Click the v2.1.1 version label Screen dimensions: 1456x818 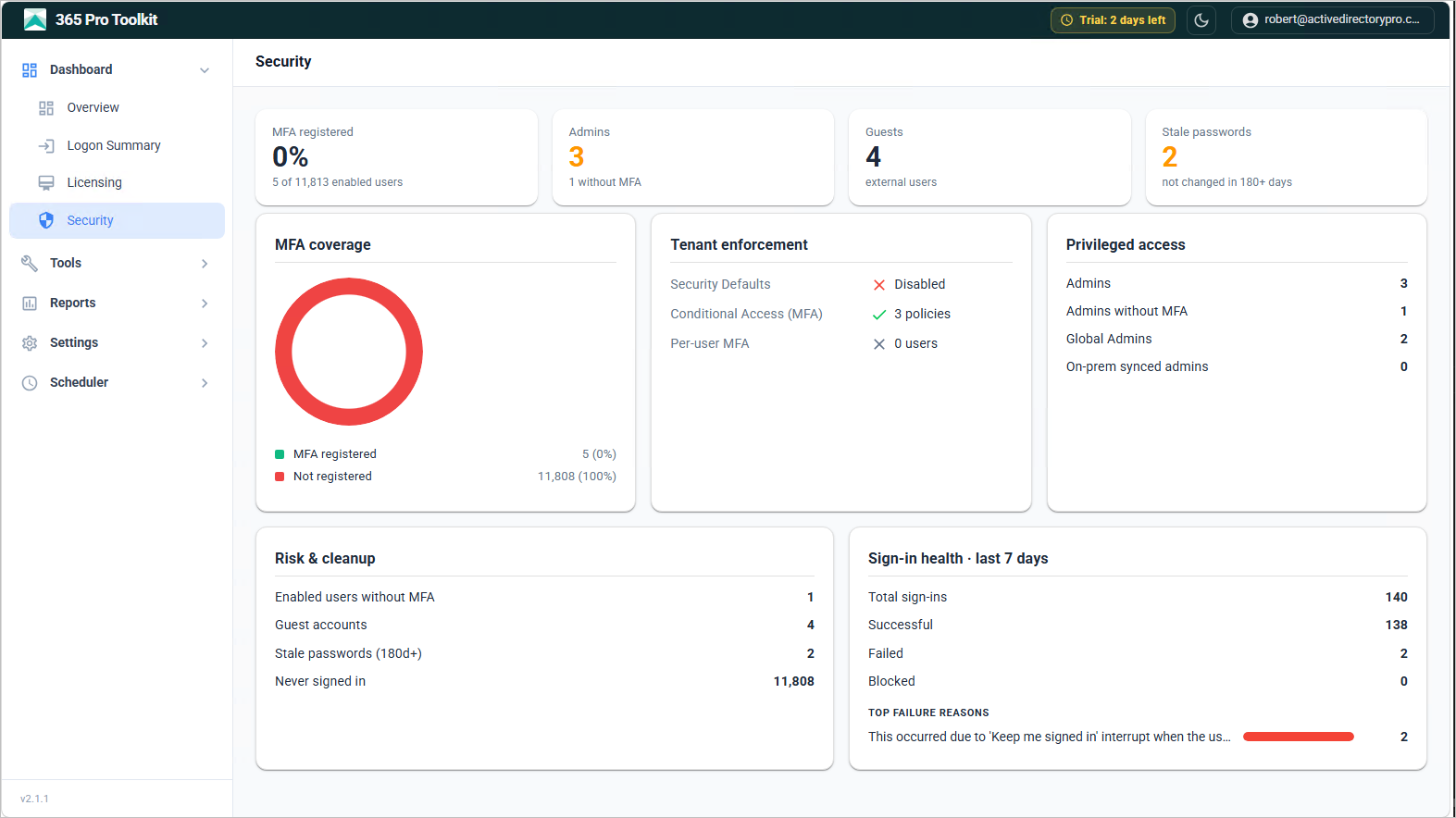click(x=35, y=799)
